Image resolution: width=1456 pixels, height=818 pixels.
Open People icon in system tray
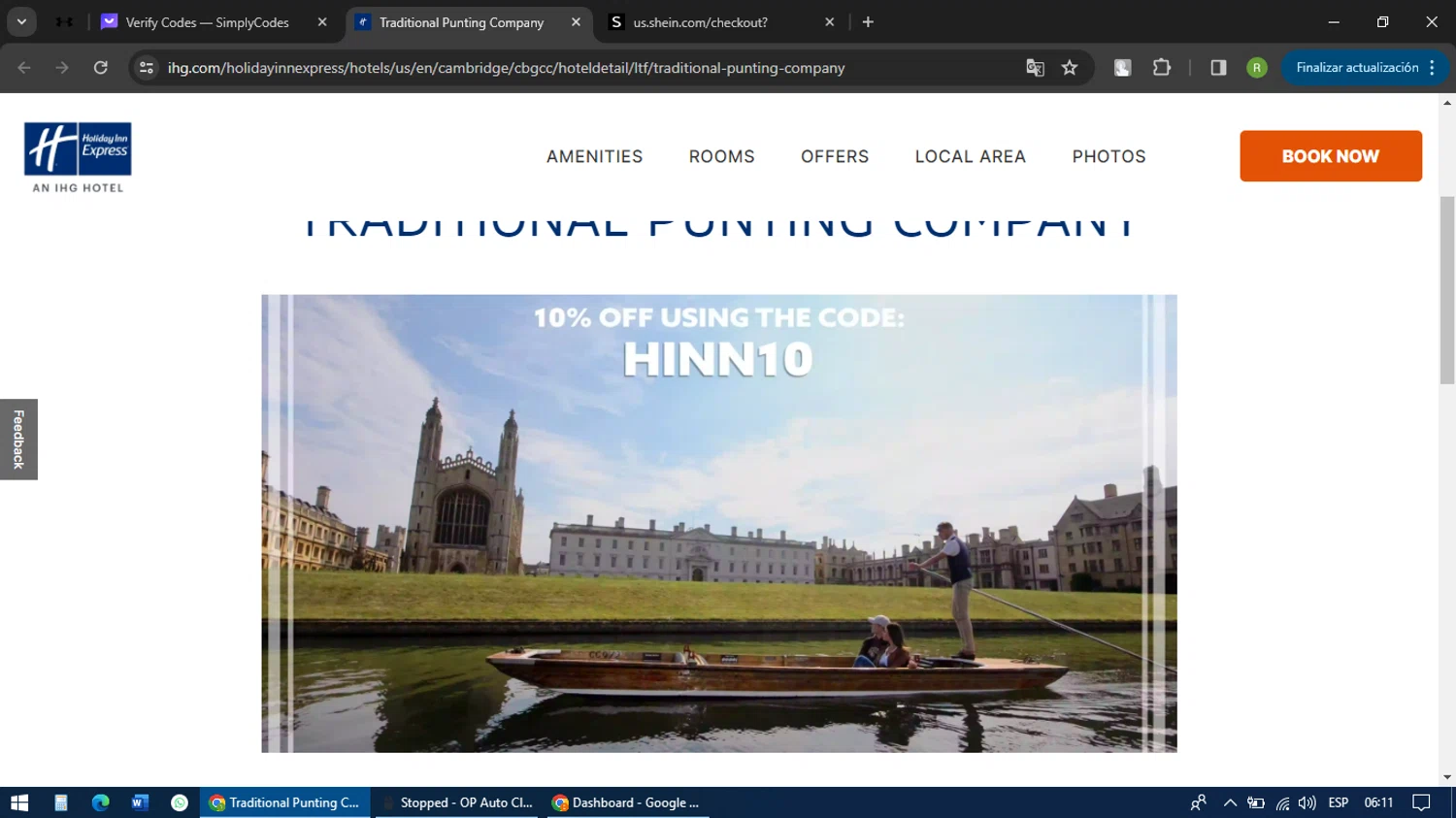1199,802
